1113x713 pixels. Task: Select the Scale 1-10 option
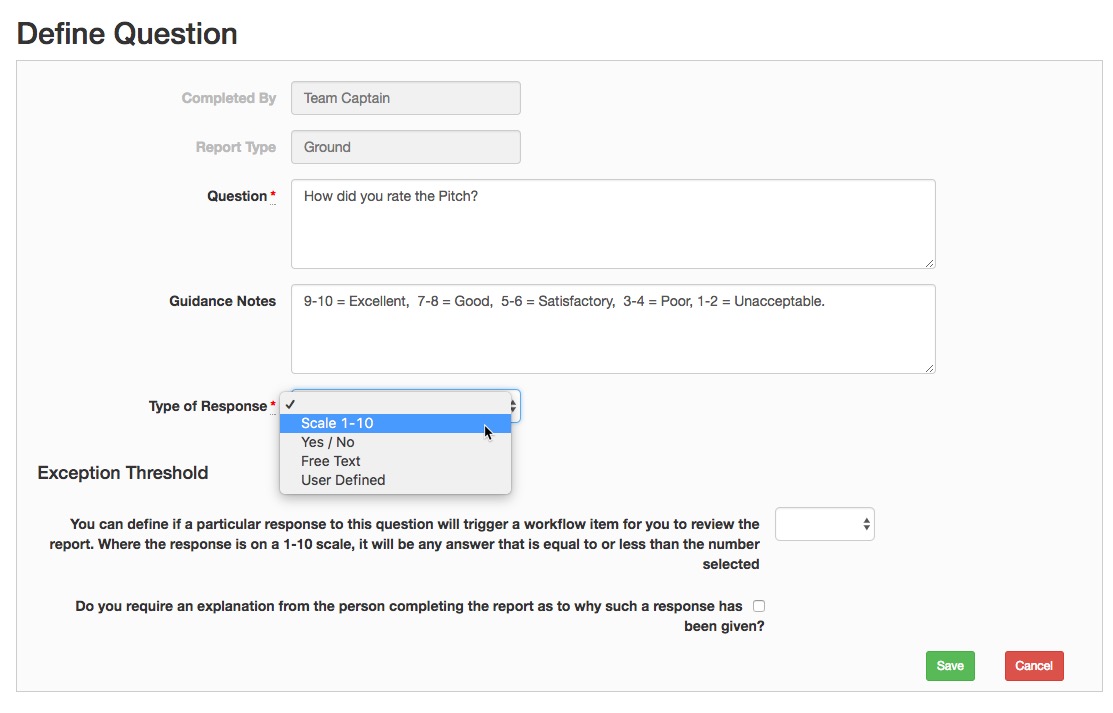[x=395, y=423]
